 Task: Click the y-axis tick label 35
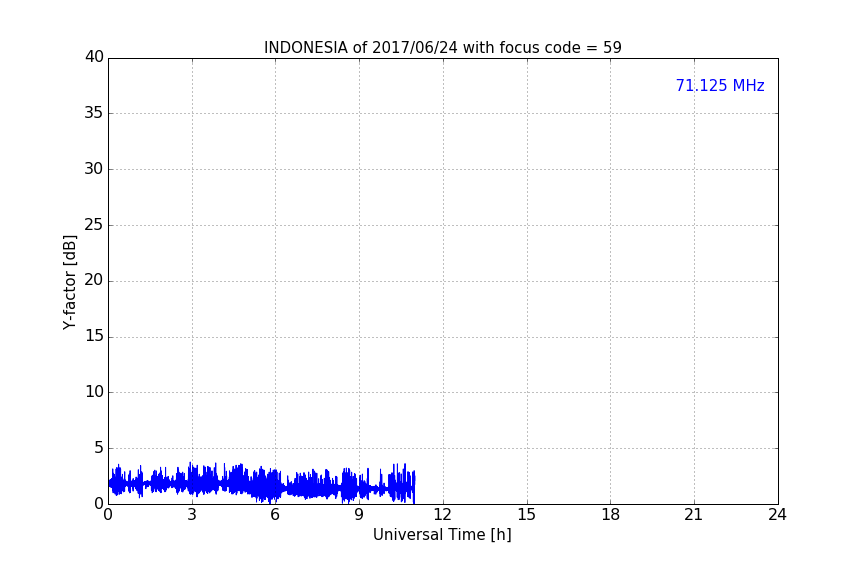pos(94,113)
